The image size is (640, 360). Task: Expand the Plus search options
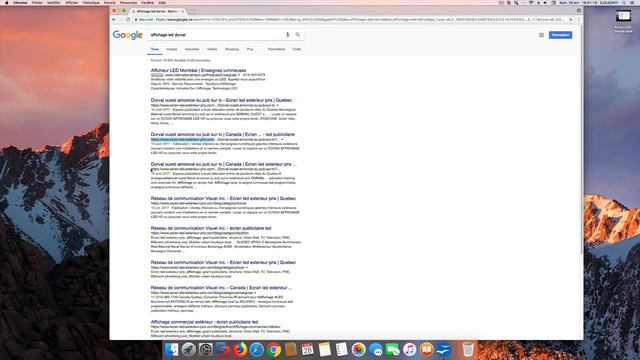coord(250,49)
